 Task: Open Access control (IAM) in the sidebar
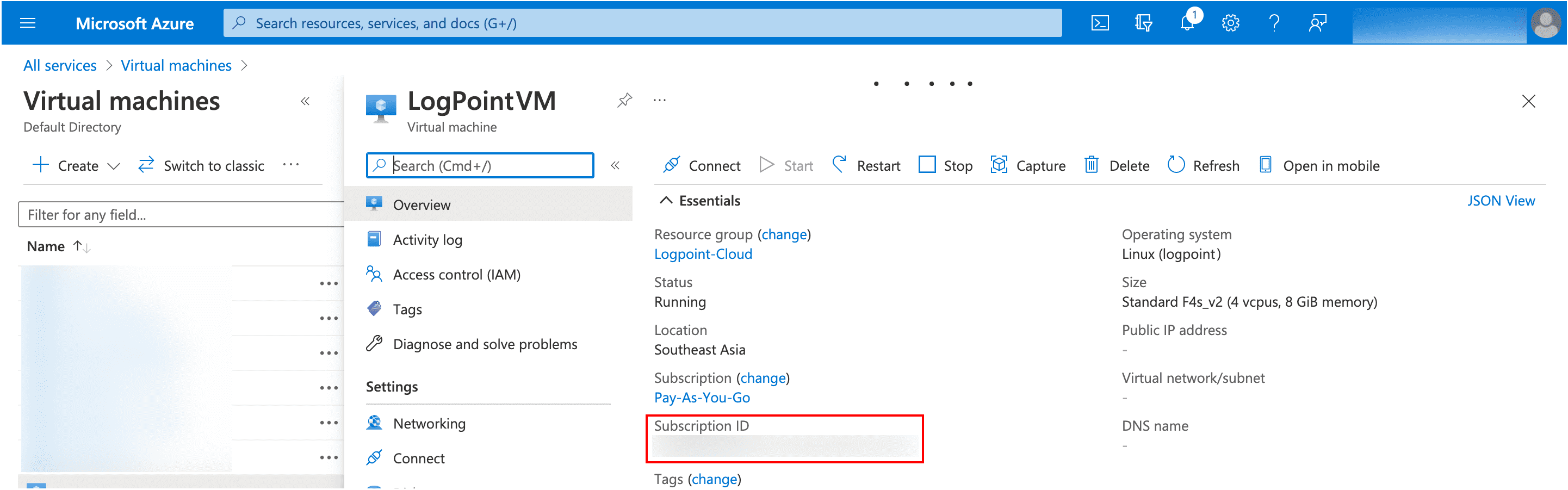456,274
